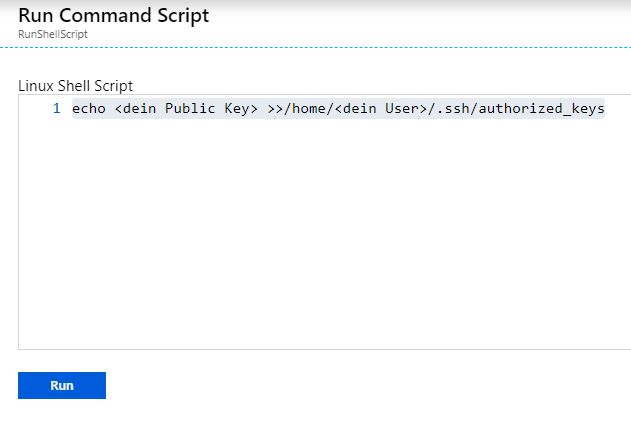Click line number 1 in the editor gutter
This screenshot has width=631, height=424.
tap(57, 108)
